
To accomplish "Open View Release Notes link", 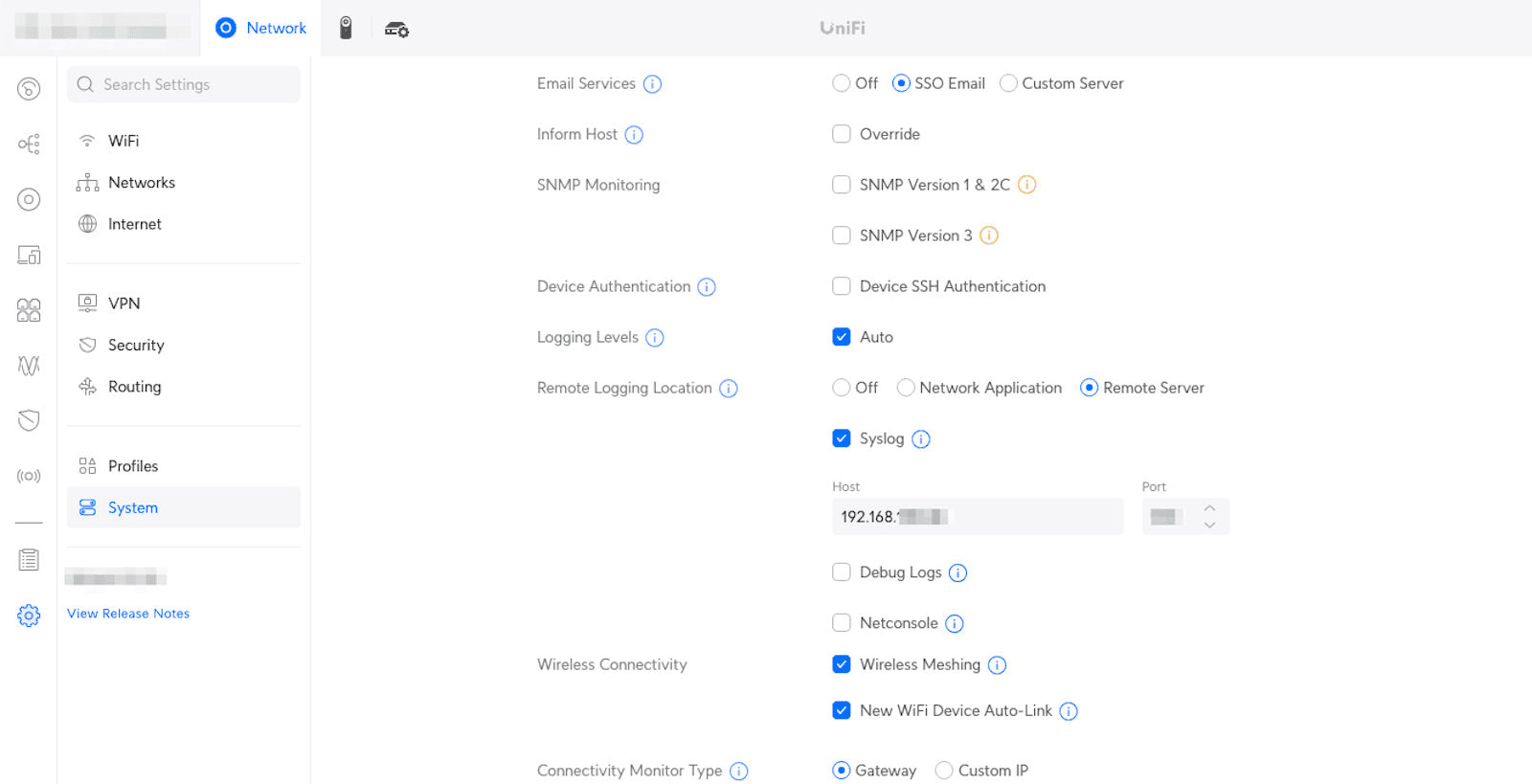I will click(x=128, y=614).
